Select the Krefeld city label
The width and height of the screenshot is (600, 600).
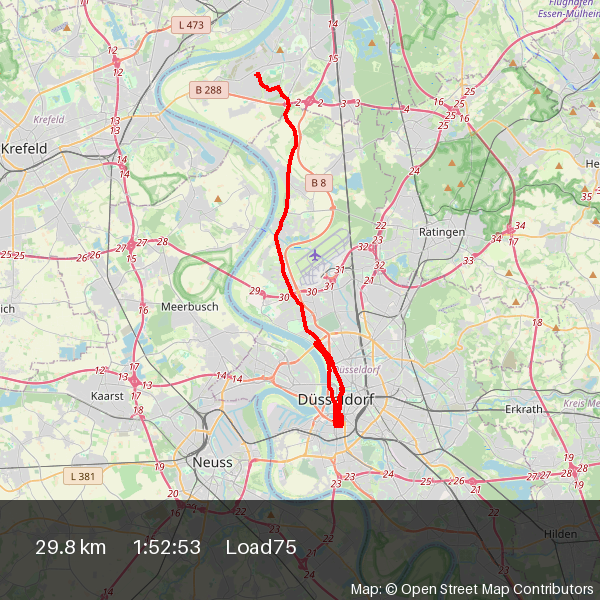pyautogui.click(x=24, y=148)
